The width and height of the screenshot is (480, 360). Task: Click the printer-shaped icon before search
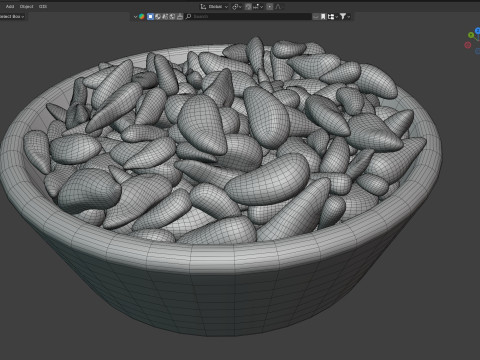tap(180, 16)
